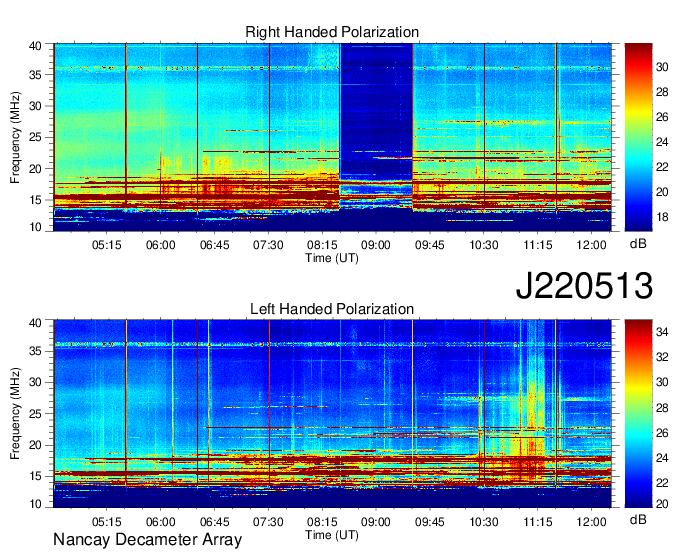Click the "dB" label beside Left Handed color bar
Image resolution: width=680 pixels, height=552 pixels.
[x=638, y=519]
